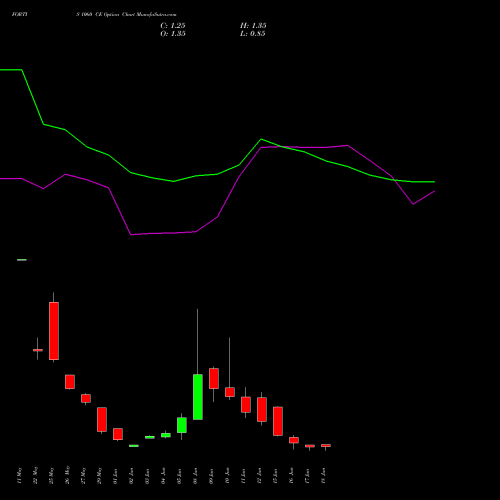Click the '25 May' date axis label
Viewport: 500px width, 500px height.
pos(51,476)
